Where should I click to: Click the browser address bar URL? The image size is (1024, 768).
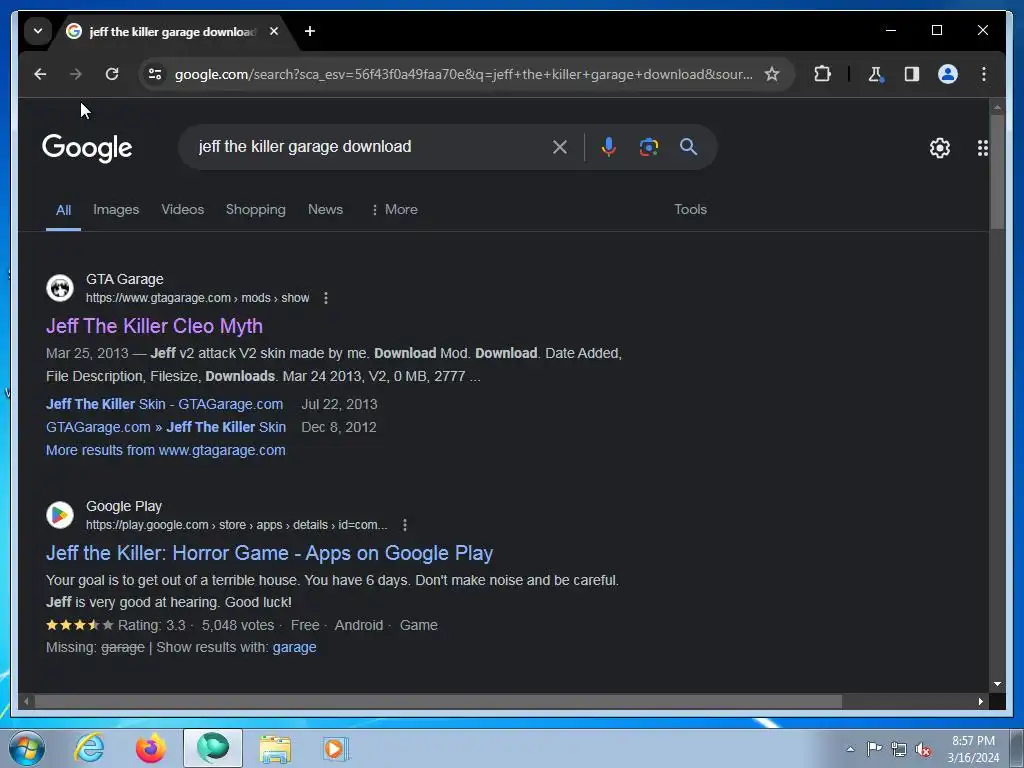click(x=463, y=74)
